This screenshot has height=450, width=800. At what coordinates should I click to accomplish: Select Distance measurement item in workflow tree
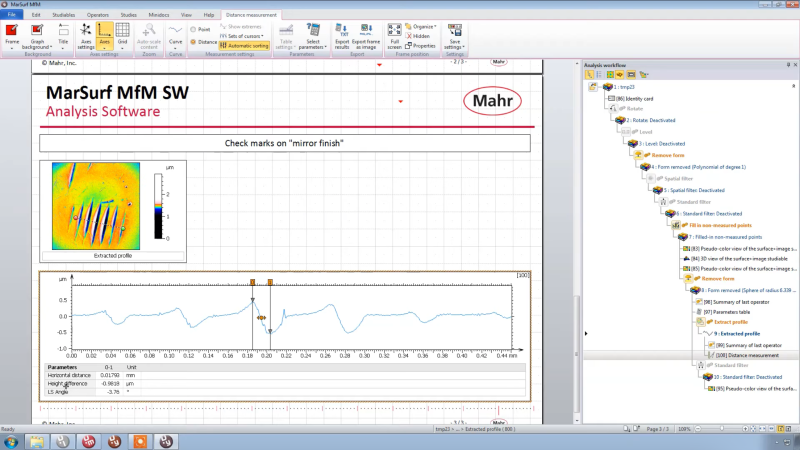746,355
